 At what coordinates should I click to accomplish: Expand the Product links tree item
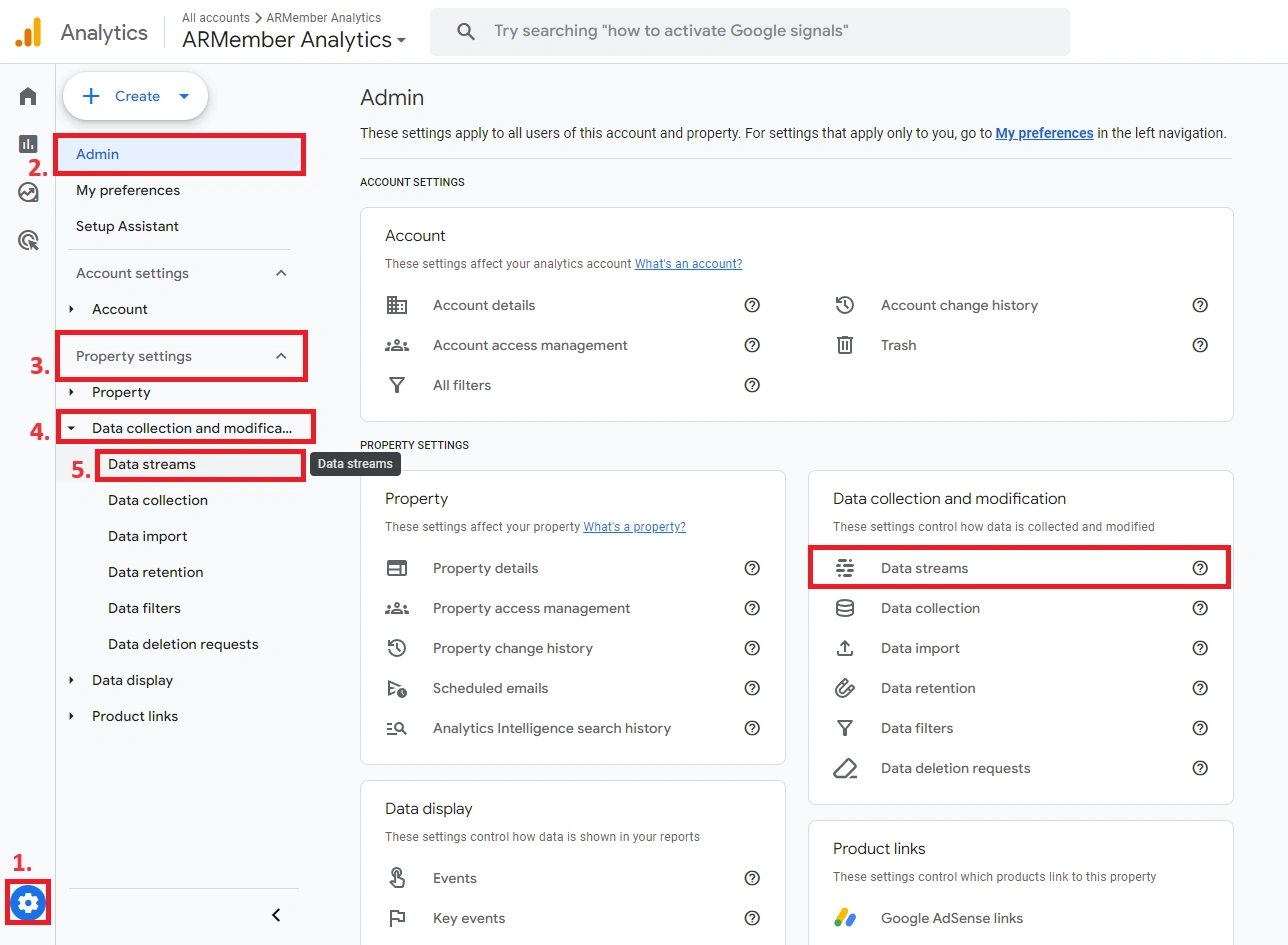(x=72, y=716)
